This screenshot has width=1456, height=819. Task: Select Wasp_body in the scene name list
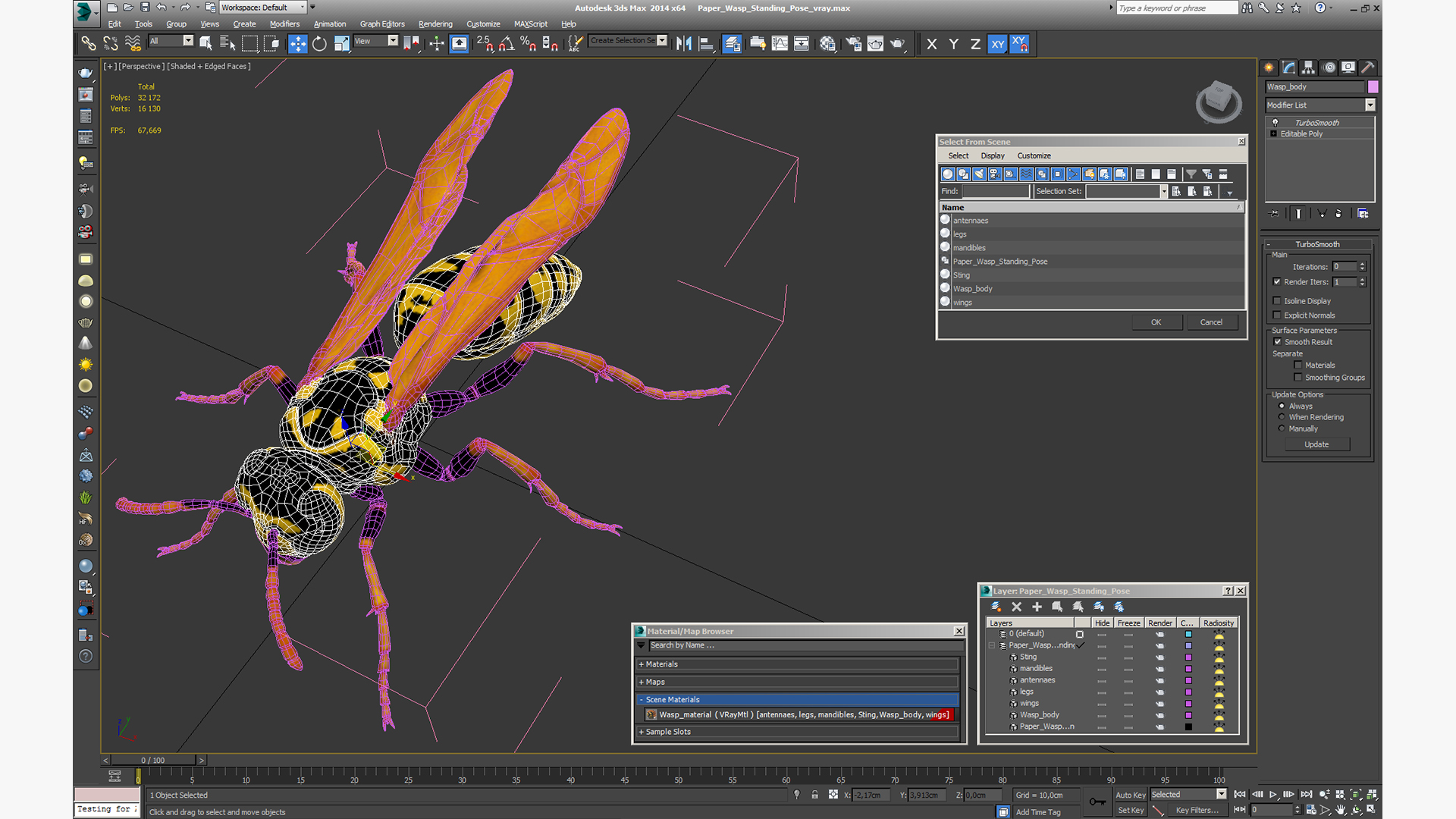(972, 289)
